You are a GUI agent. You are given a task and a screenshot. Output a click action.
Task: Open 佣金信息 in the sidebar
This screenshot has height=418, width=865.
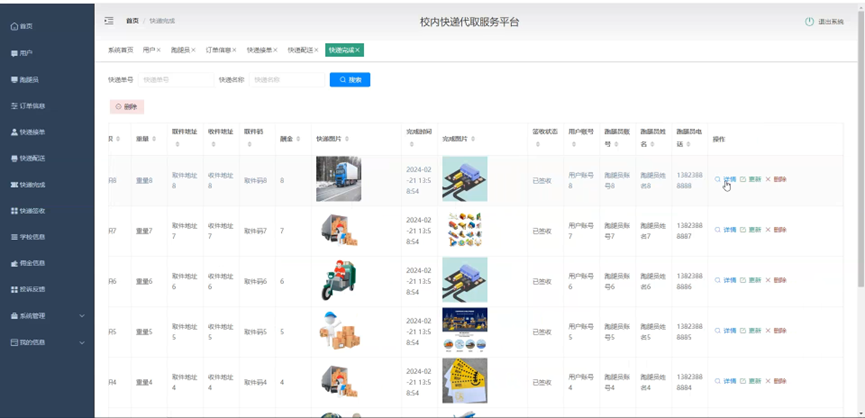click(28, 263)
